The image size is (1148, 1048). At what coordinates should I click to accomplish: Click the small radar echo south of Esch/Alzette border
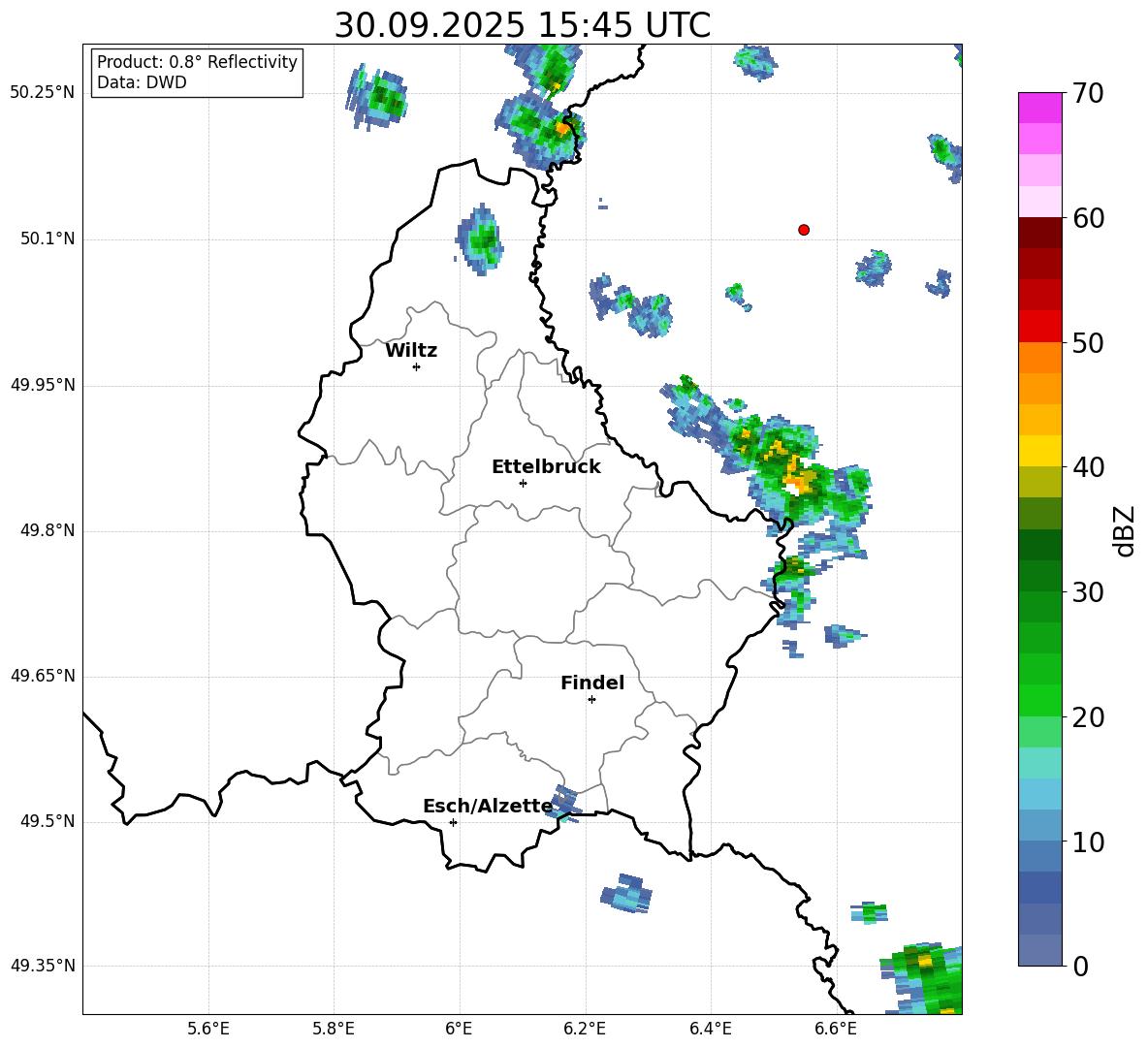point(626,894)
